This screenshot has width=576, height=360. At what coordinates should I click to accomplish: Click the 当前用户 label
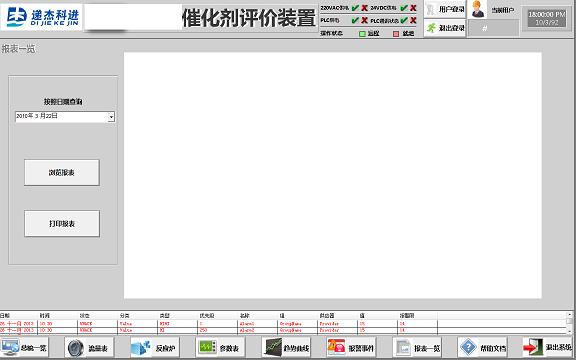coord(503,10)
